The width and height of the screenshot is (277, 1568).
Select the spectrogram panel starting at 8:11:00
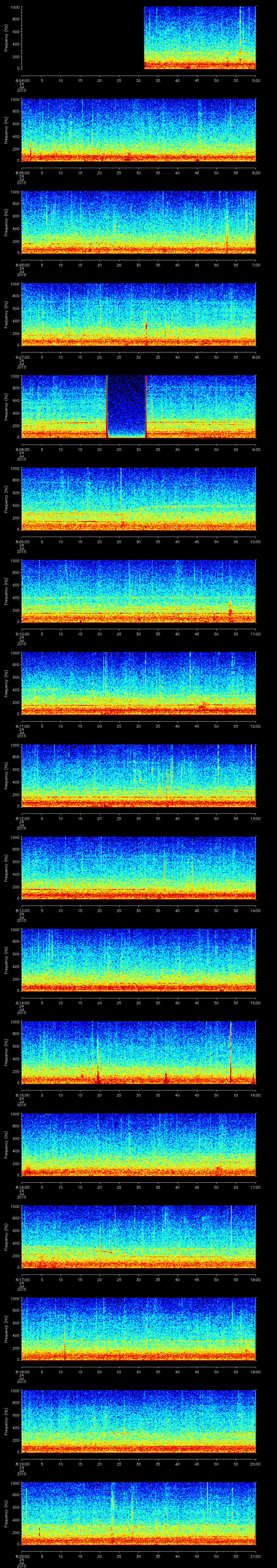pyautogui.click(x=138, y=683)
